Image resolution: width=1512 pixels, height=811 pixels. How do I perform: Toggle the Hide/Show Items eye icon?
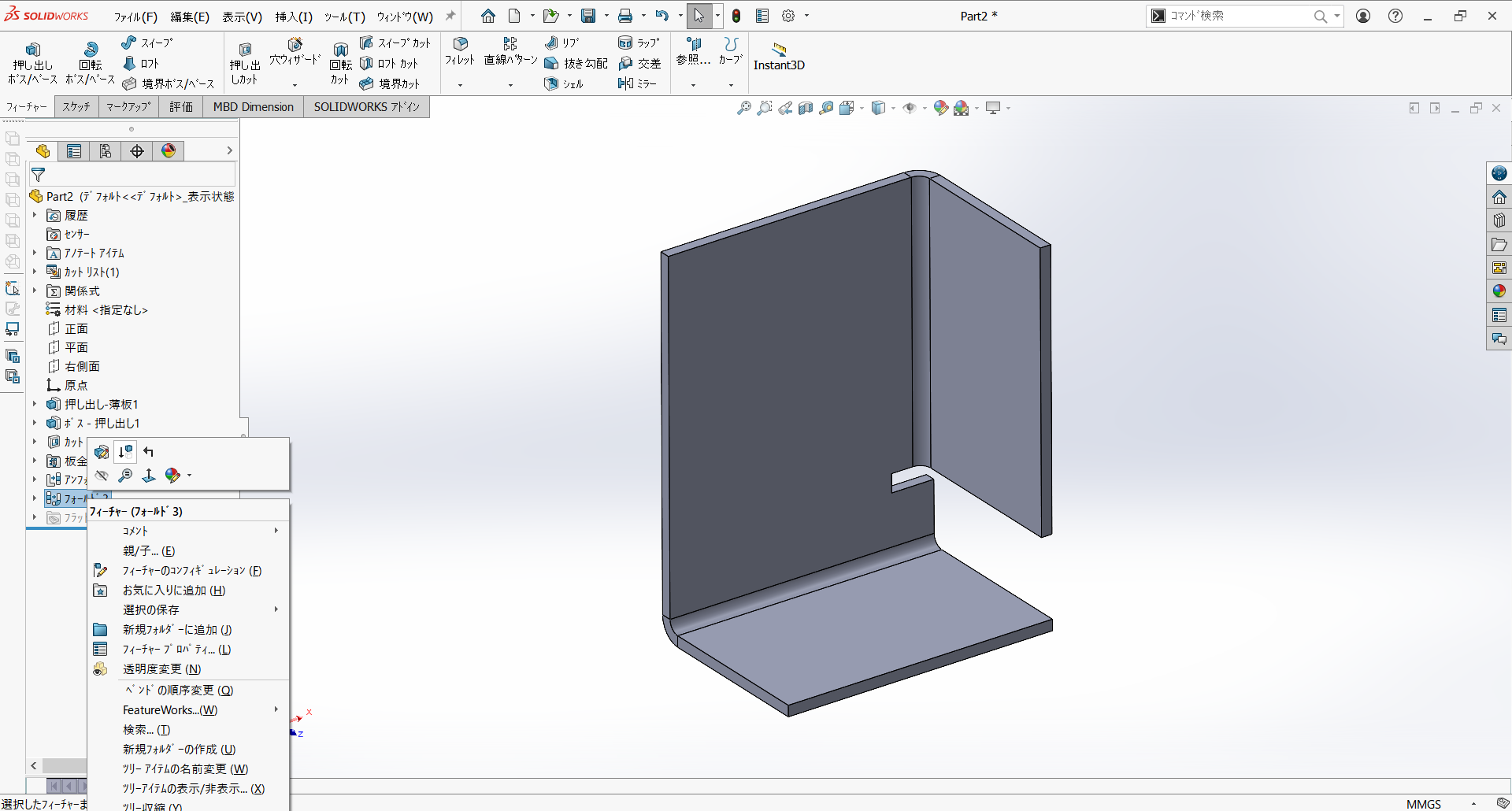[910, 108]
